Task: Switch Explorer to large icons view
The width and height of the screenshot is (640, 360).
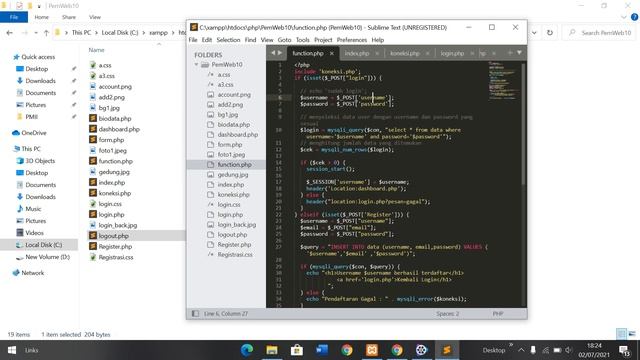Action: tap(633, 334)
